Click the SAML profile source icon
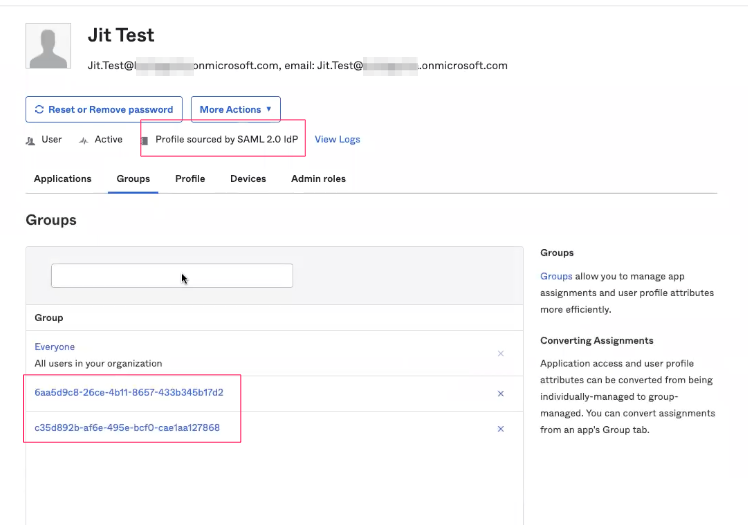 (145, 140)
